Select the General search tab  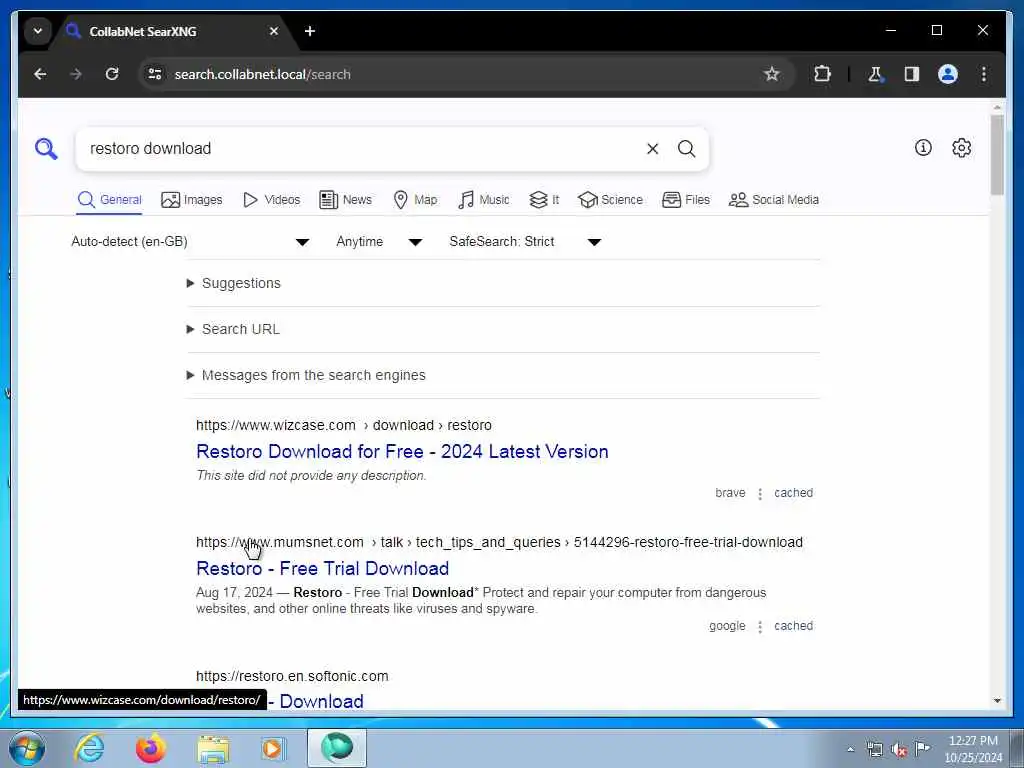tap(109, 200)
